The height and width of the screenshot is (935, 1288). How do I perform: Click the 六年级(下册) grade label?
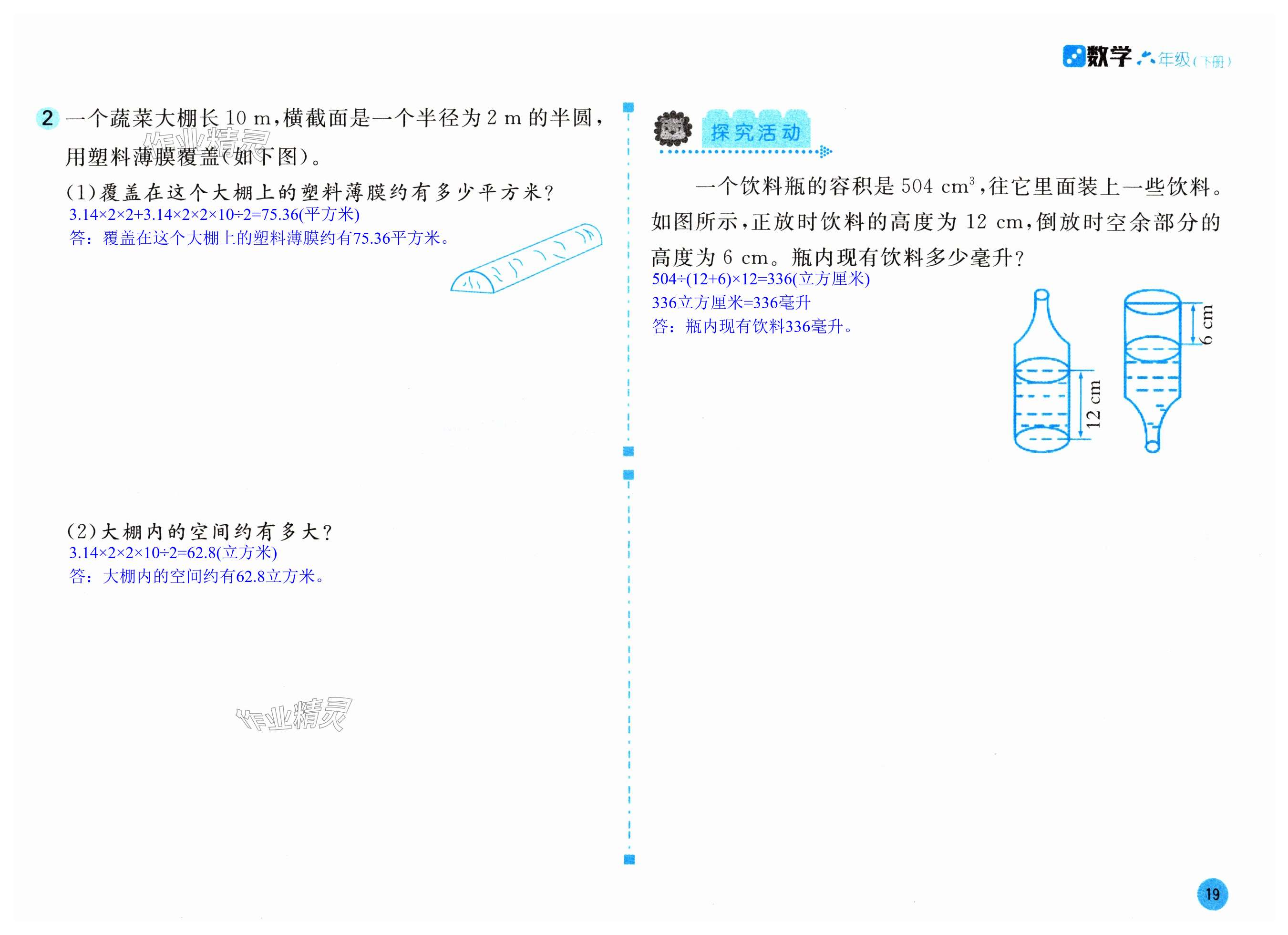tap(1184, 60)
